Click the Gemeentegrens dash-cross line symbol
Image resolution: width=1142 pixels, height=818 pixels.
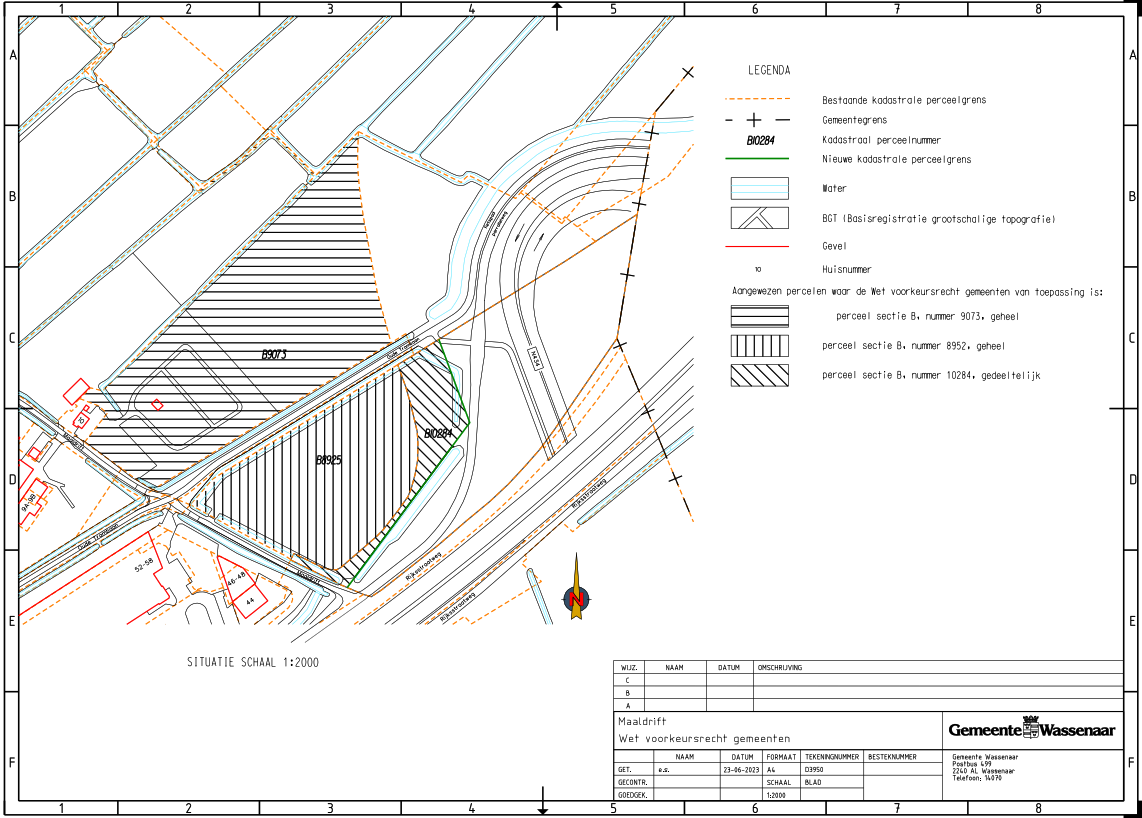[755, 120]
